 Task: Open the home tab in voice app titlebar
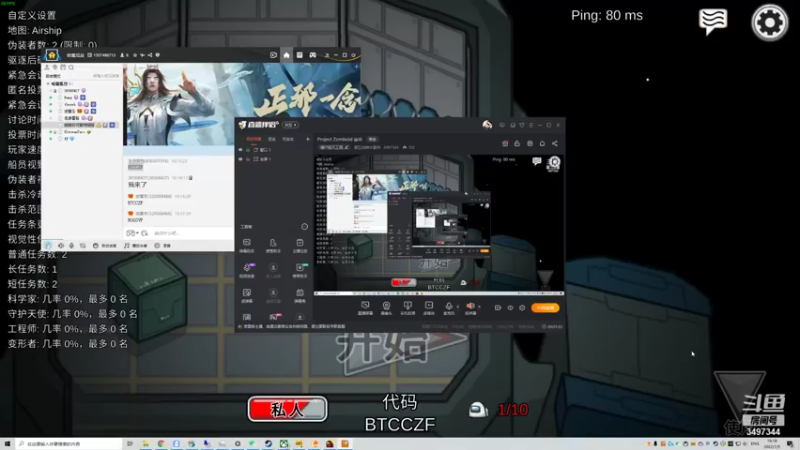pos(286,55)
